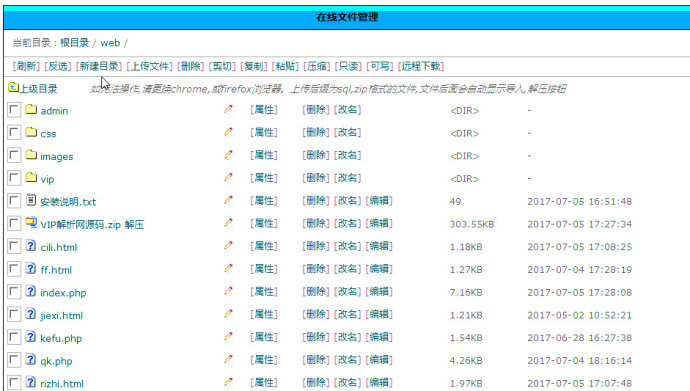Click the kefu.php file icon
Image resolution: width=690 pixels, height=391 pixels.
click(30, 336)
